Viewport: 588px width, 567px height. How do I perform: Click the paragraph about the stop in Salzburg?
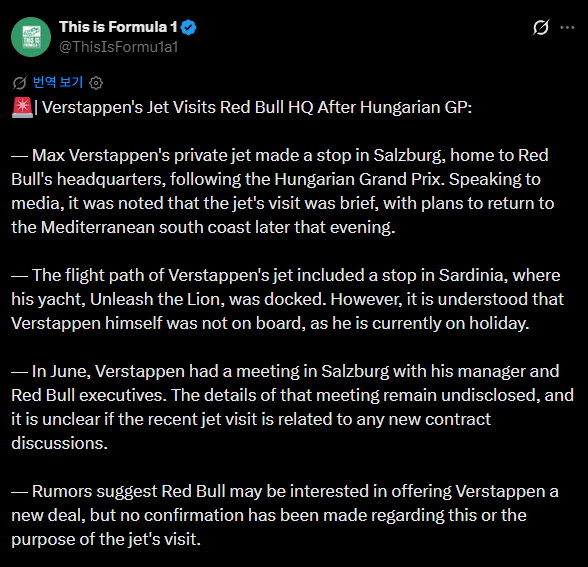tap(283, 191)
